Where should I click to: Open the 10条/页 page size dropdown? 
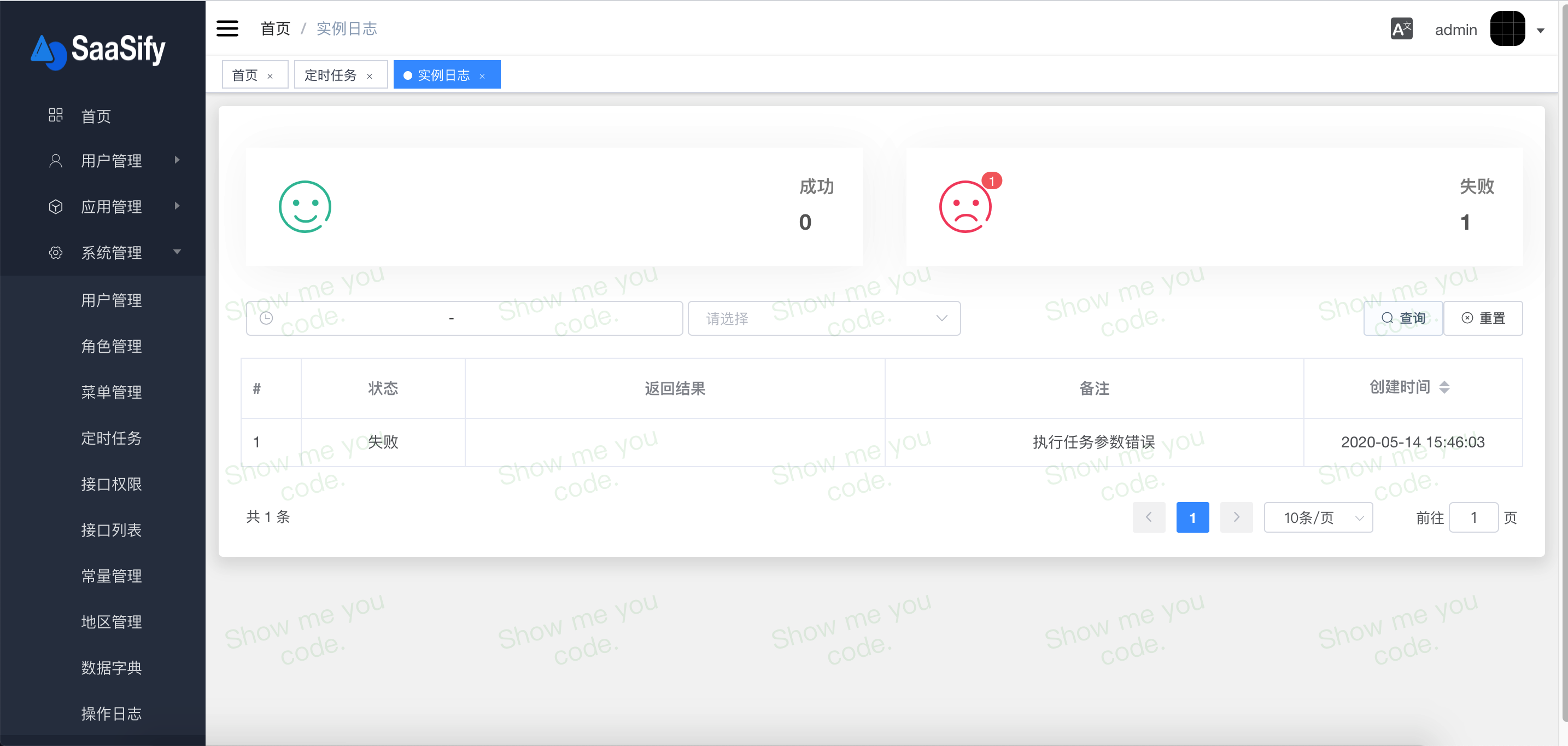click(1318, 517)
